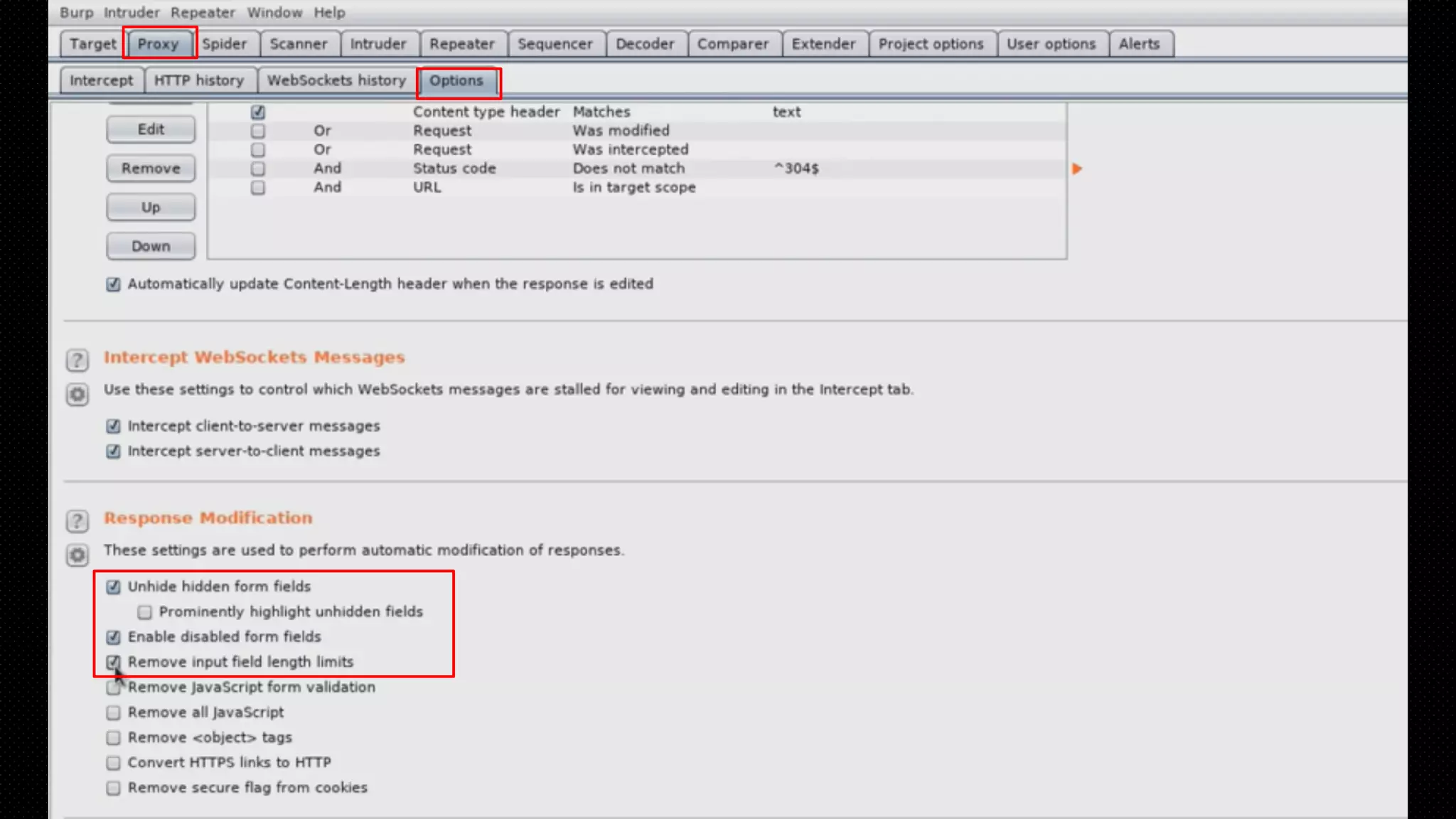
Task: Click help icon beside Intercept WebSockets Messages
Action: click(77, 360)
